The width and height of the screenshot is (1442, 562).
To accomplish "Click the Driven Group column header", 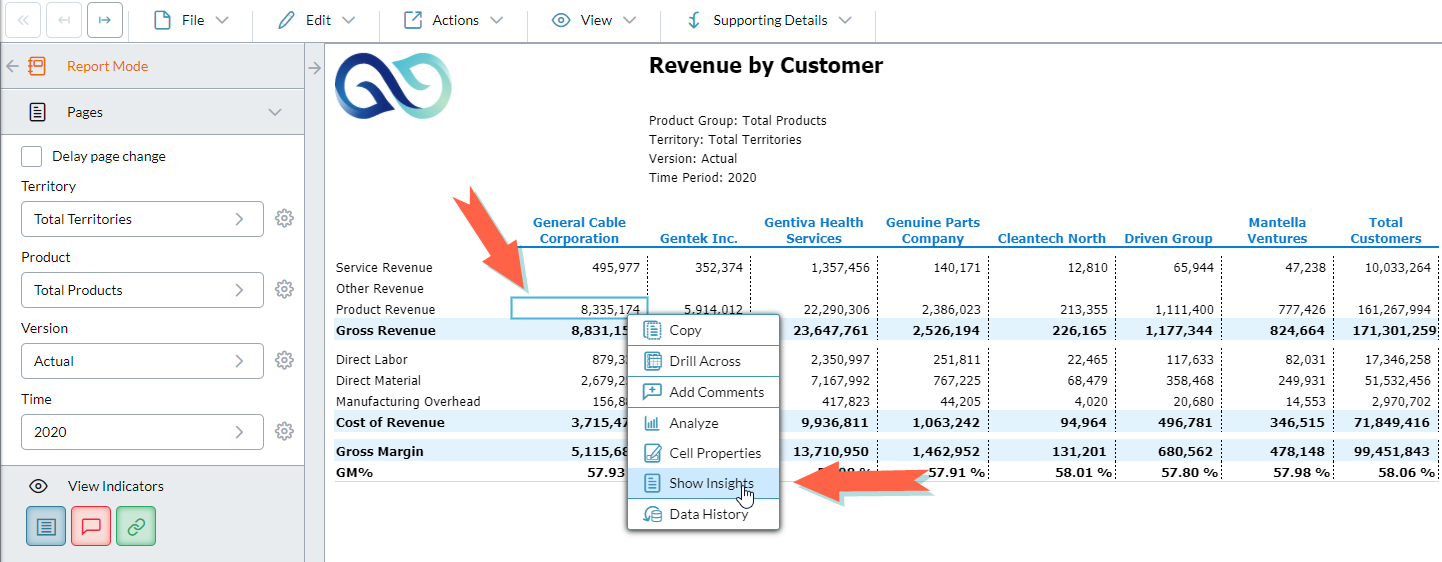I will pos(1168,238).
